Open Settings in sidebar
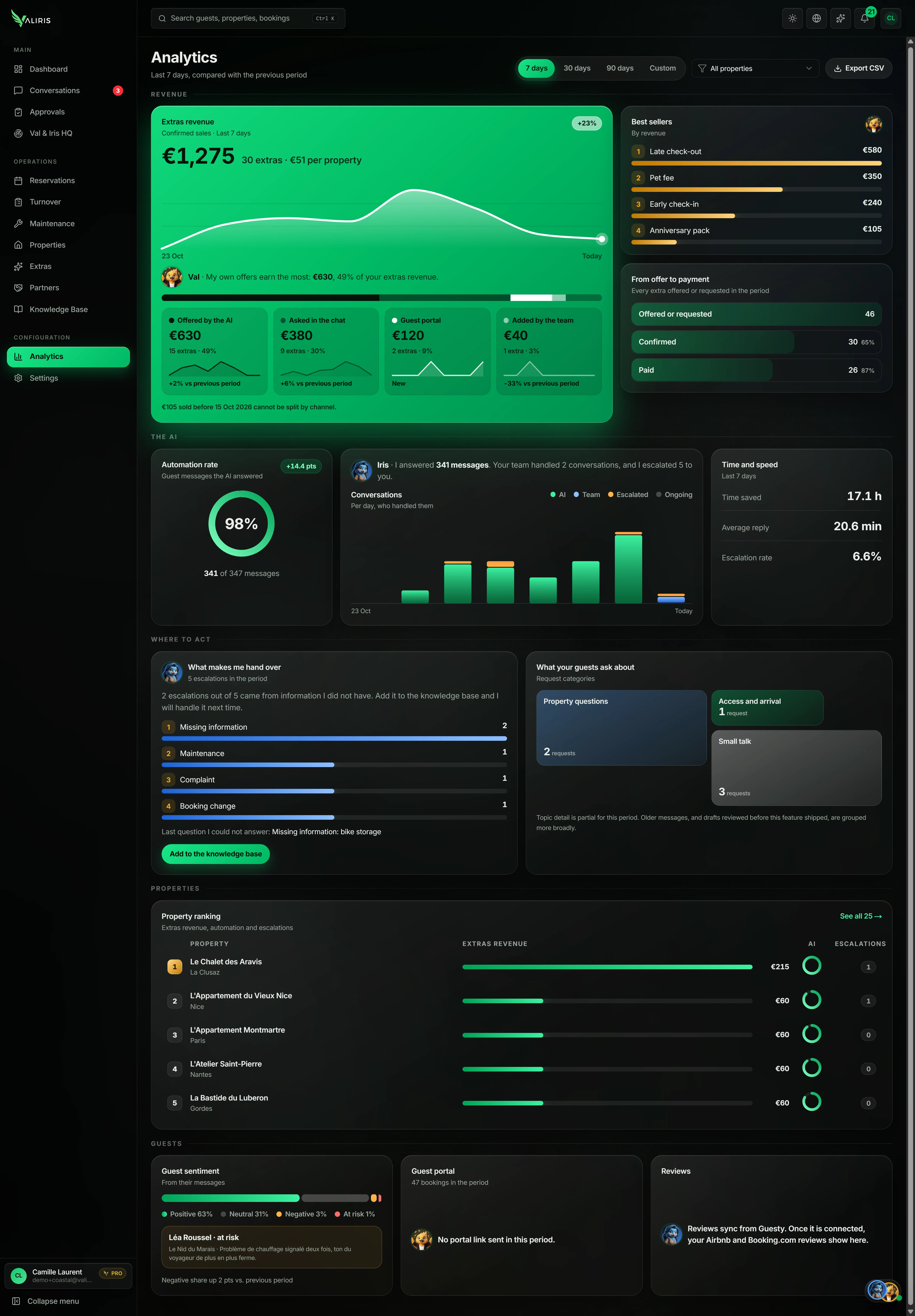915x1316 pixels. 68,378
